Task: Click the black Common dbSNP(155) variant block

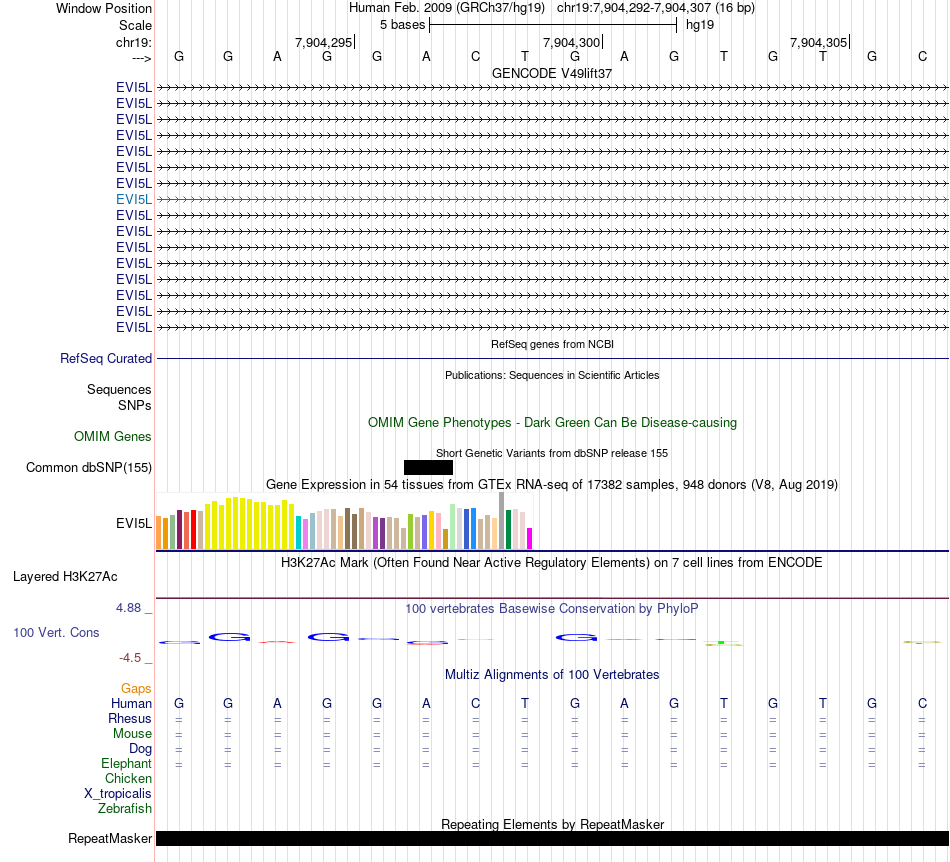Action: (428, 467)
